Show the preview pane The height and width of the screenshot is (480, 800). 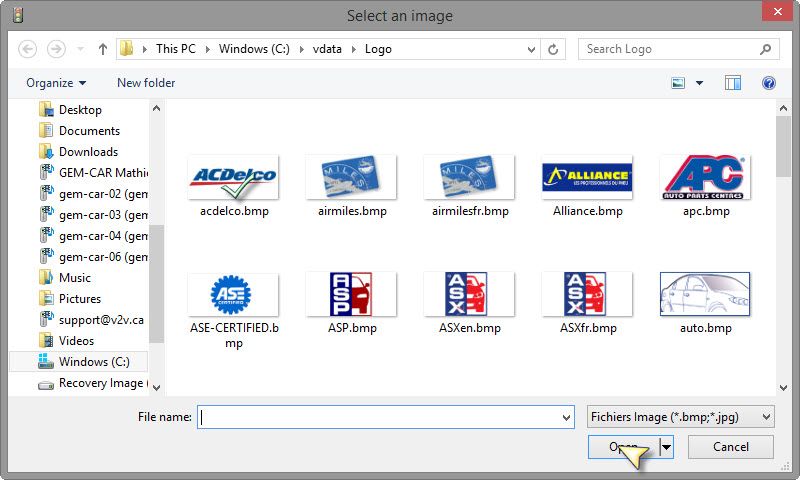pos(733,83)
